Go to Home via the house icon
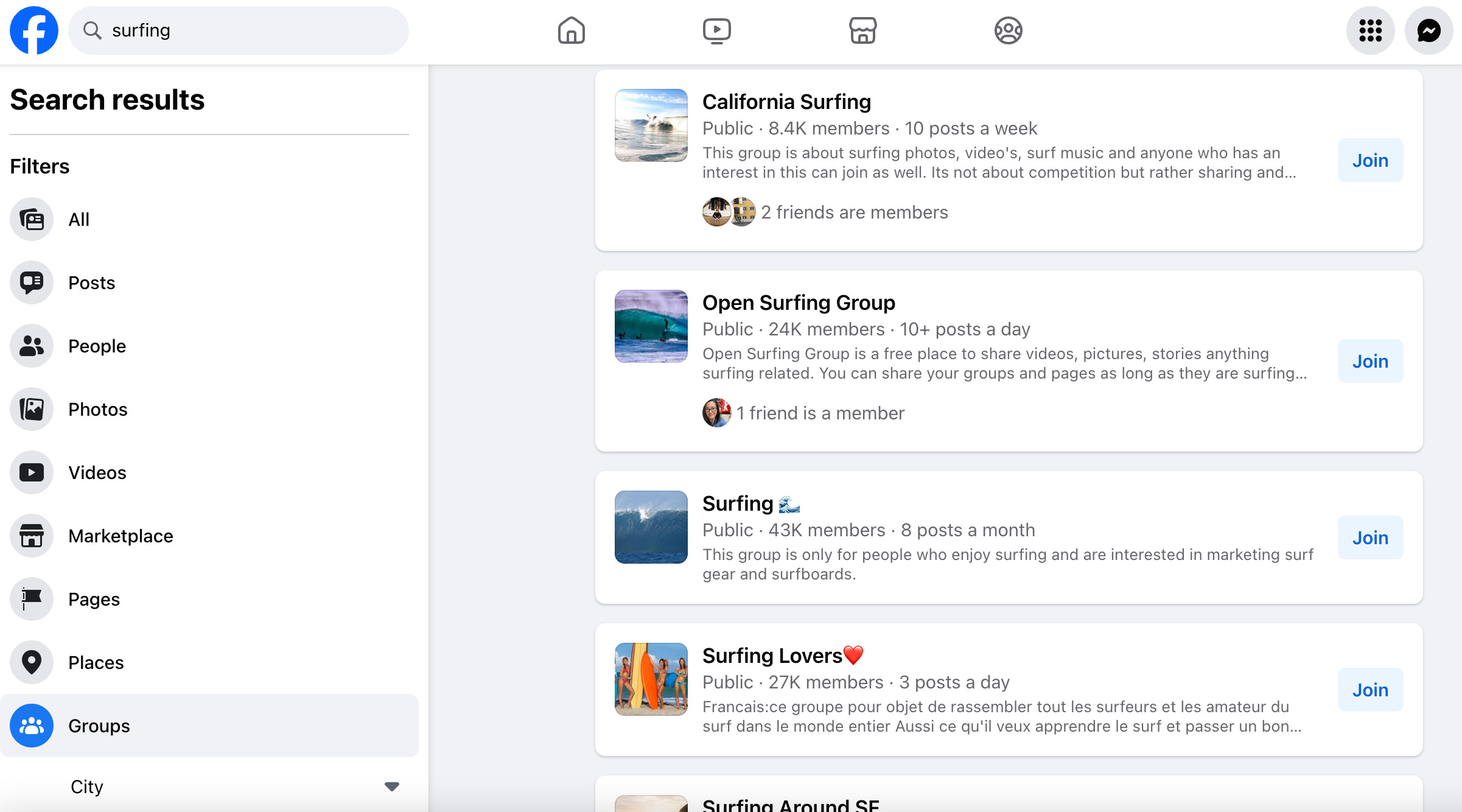1462x812 pixels. pyautogui.click(x=571, y=30)
